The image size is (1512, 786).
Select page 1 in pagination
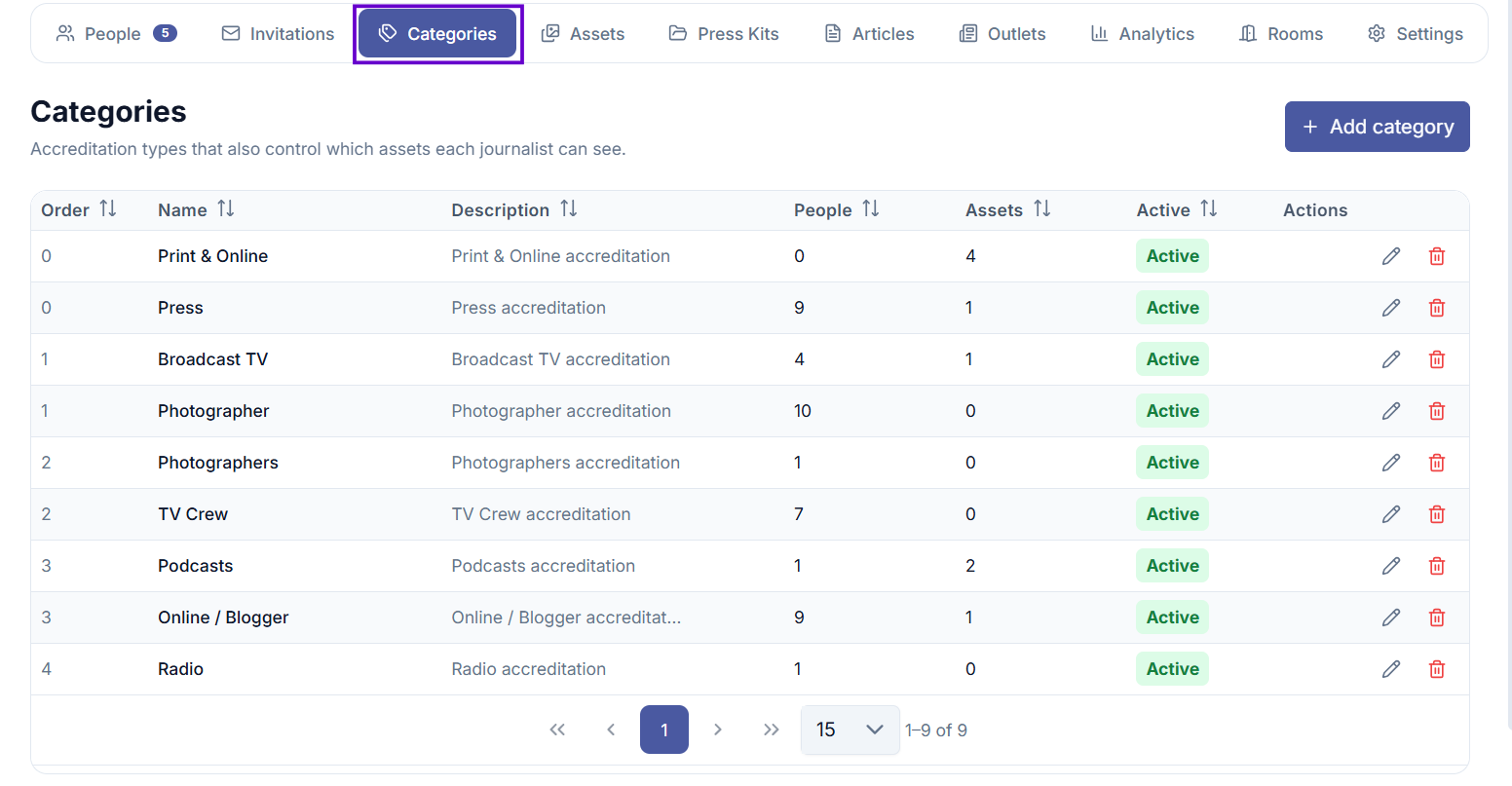[664, 730]
